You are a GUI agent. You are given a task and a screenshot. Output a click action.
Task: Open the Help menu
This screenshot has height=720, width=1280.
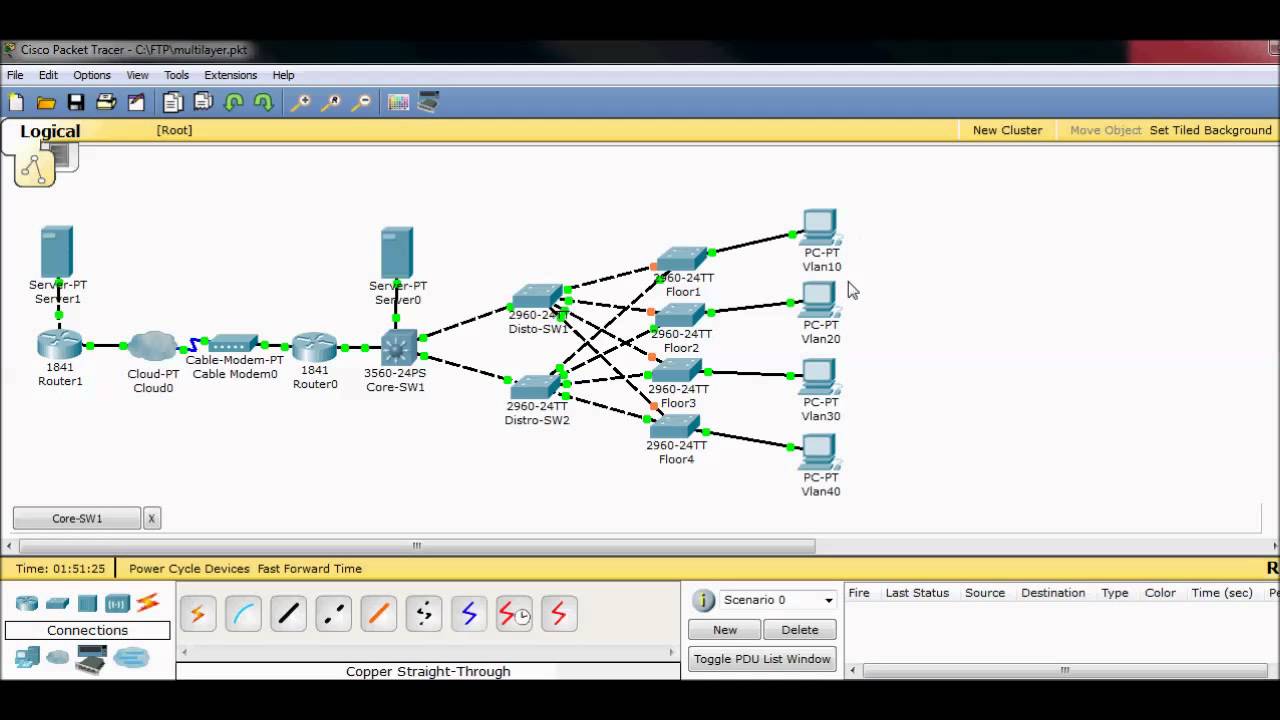pyautogui.click(x=283, y=75)
